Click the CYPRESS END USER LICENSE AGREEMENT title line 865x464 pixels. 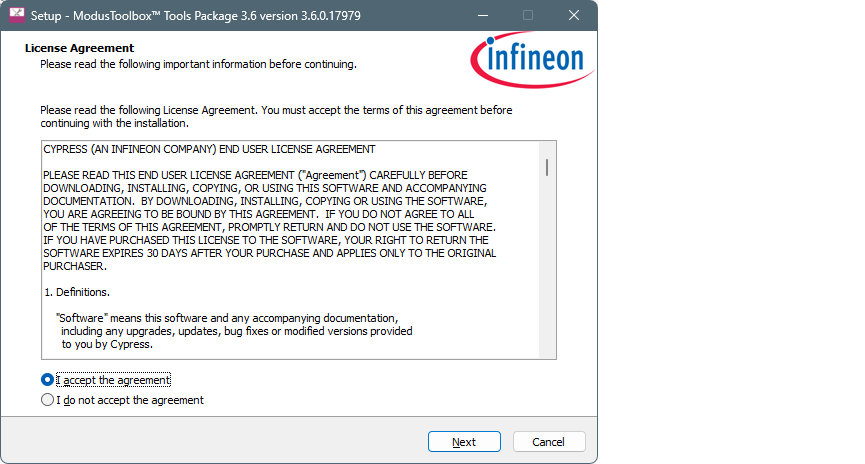pyautogui.click(x=209, y=149)
